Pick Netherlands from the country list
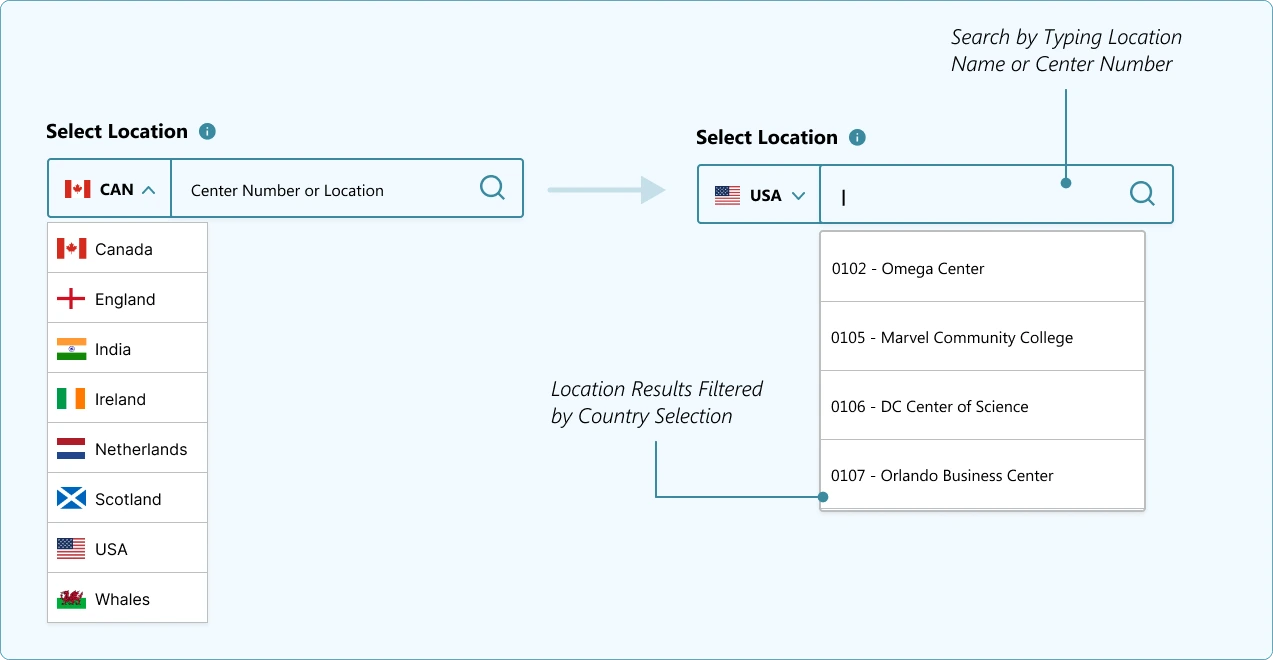1273x660 pixels. (127, 448)
